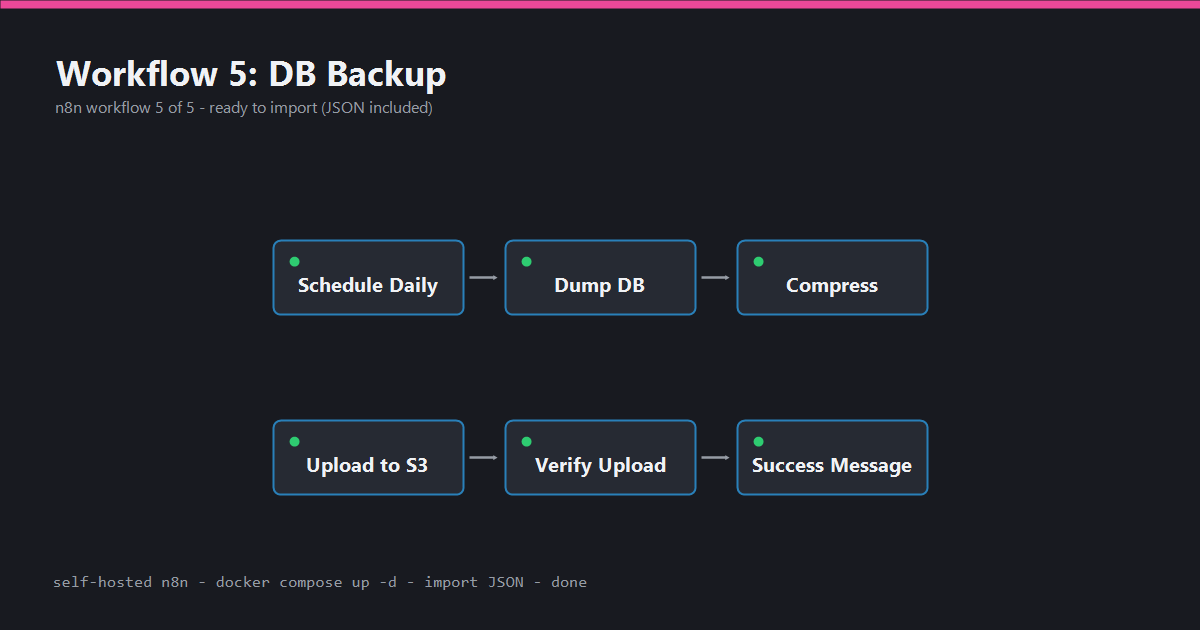1200x630 pixels.
Task: Click green status dot on Schedule Daily
Action: [x=294, y=261]
